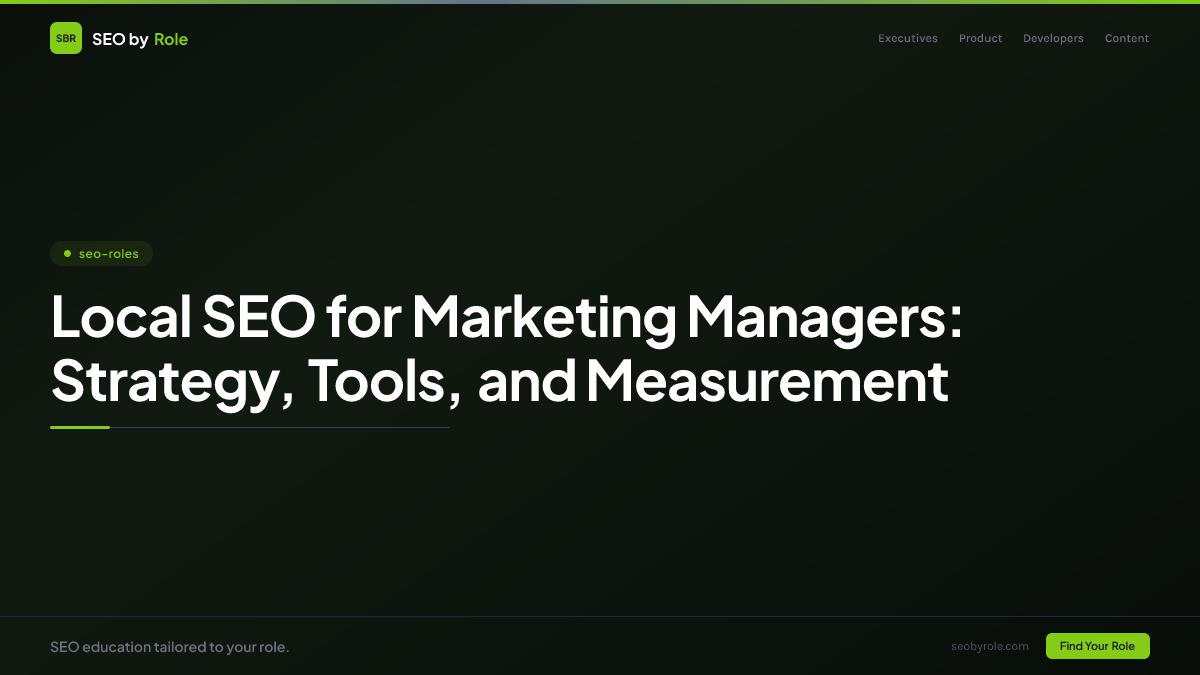Click the word 'Measurement' in the headline
The image size is (1200, 675).
(x=768, y=382)
